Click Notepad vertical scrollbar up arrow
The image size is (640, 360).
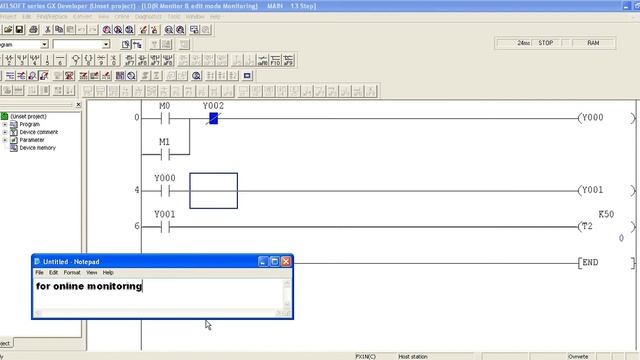click(287, 283)
